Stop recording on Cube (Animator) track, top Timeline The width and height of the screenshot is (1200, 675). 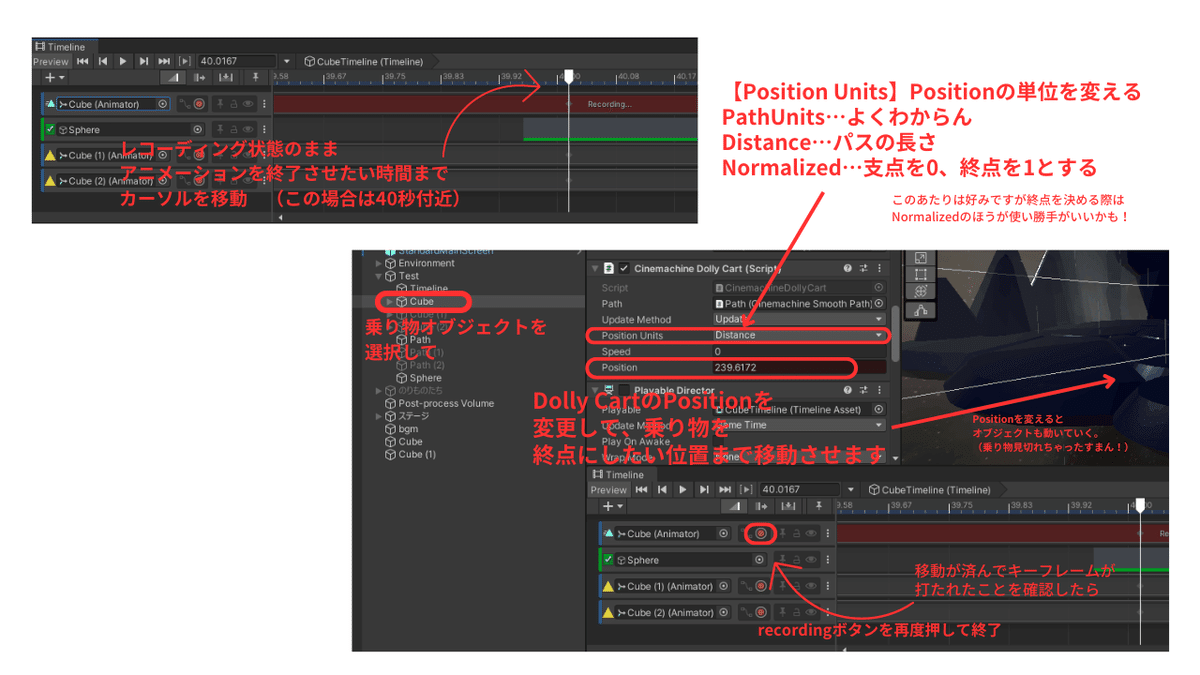(x=199, y=104)
